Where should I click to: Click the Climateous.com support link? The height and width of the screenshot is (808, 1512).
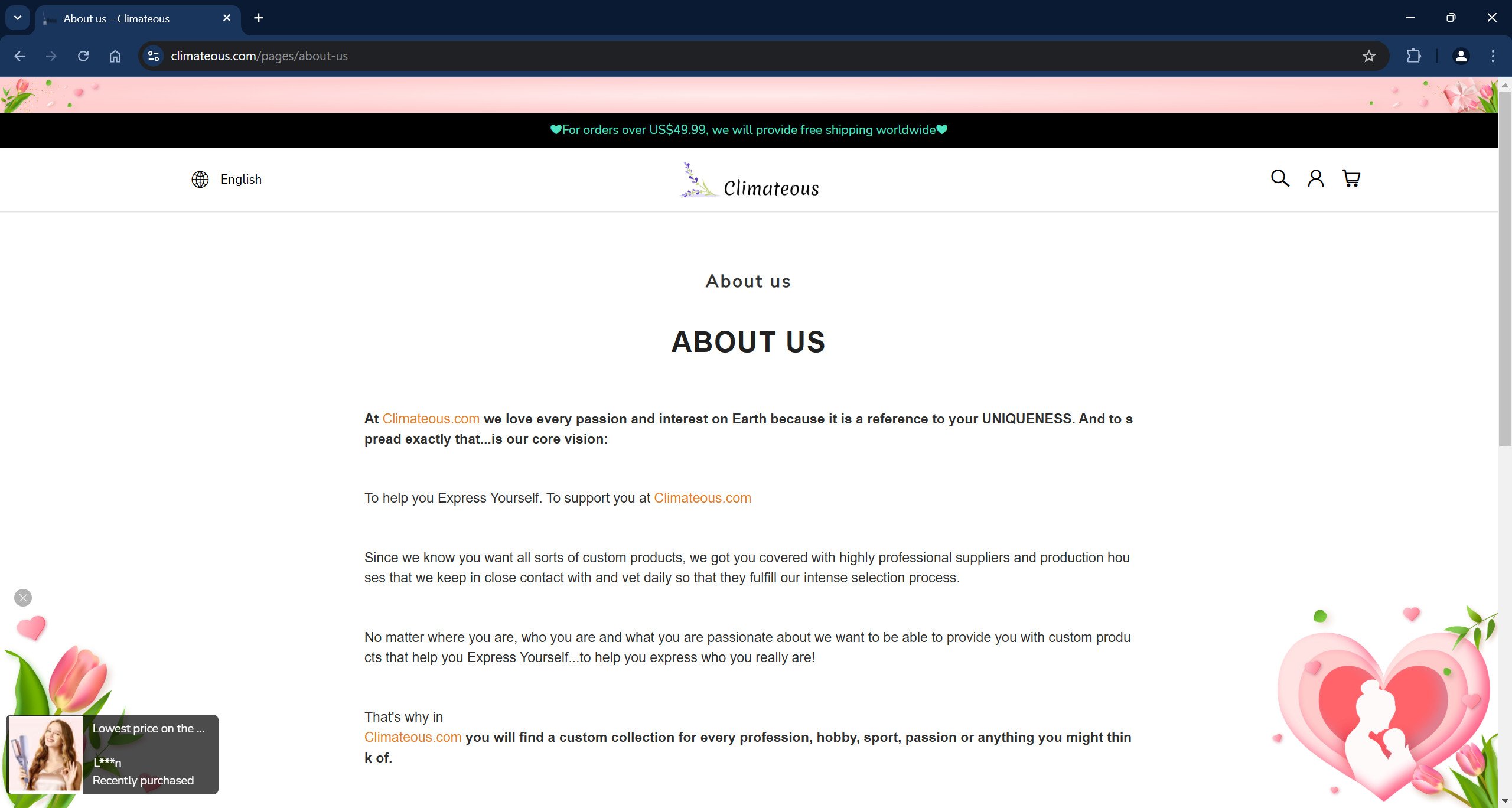(702, 498)
